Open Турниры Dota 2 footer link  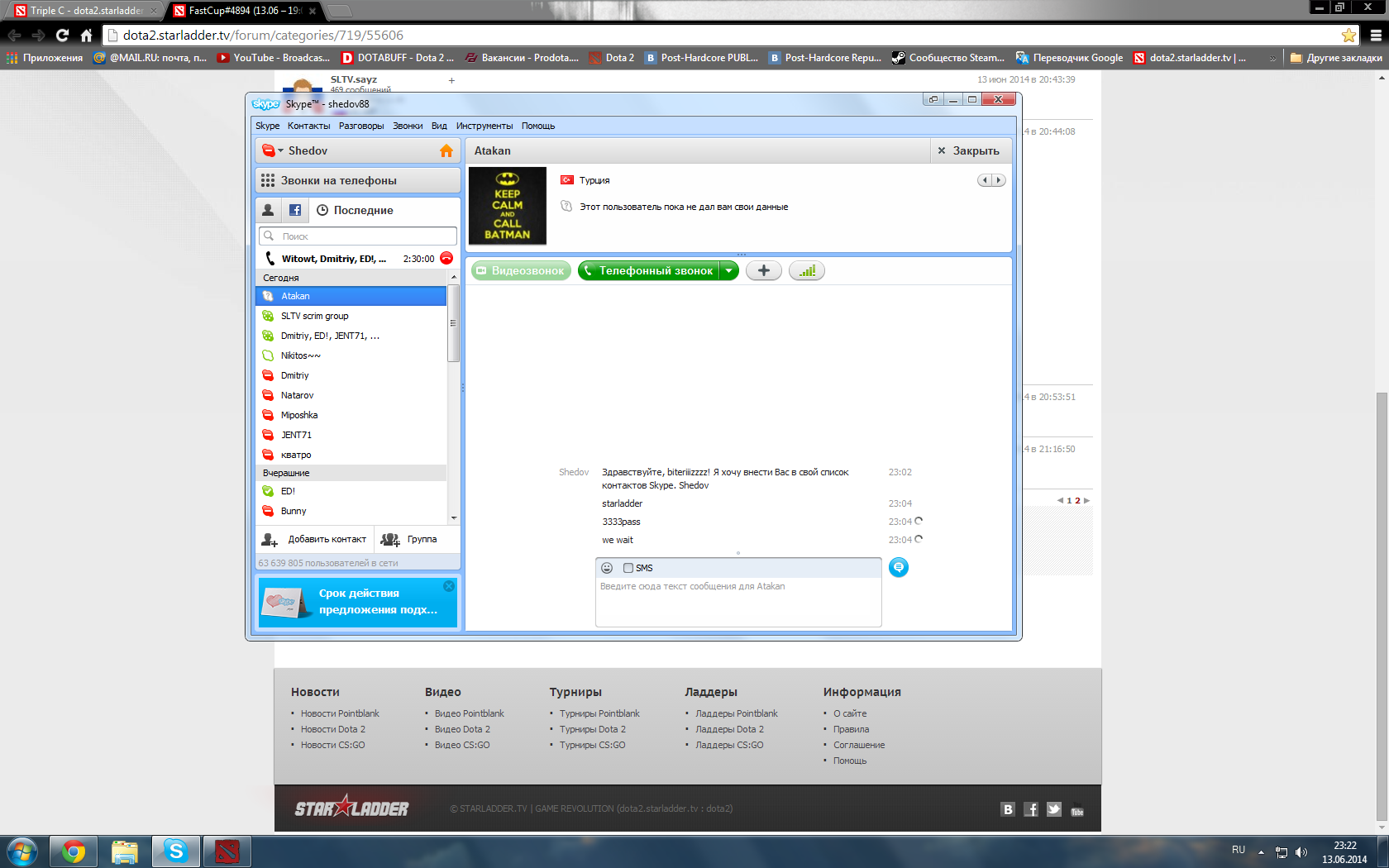tap(592, 729)
